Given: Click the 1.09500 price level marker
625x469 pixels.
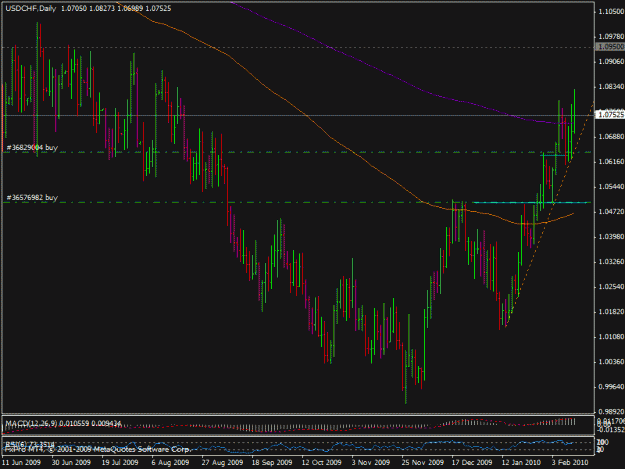Looking at the screenshot, I should tap(610, 47).
